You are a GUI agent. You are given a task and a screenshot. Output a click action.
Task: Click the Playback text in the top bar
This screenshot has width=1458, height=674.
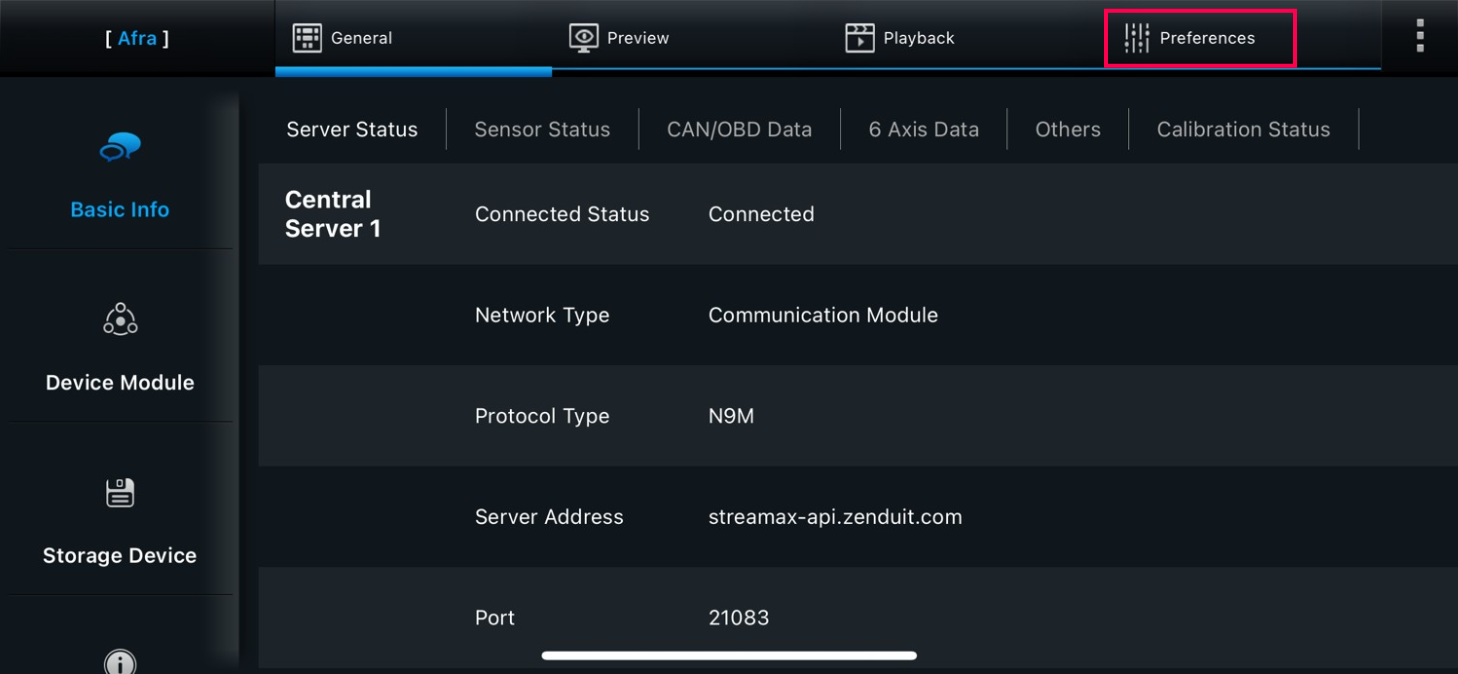(919, 38)
